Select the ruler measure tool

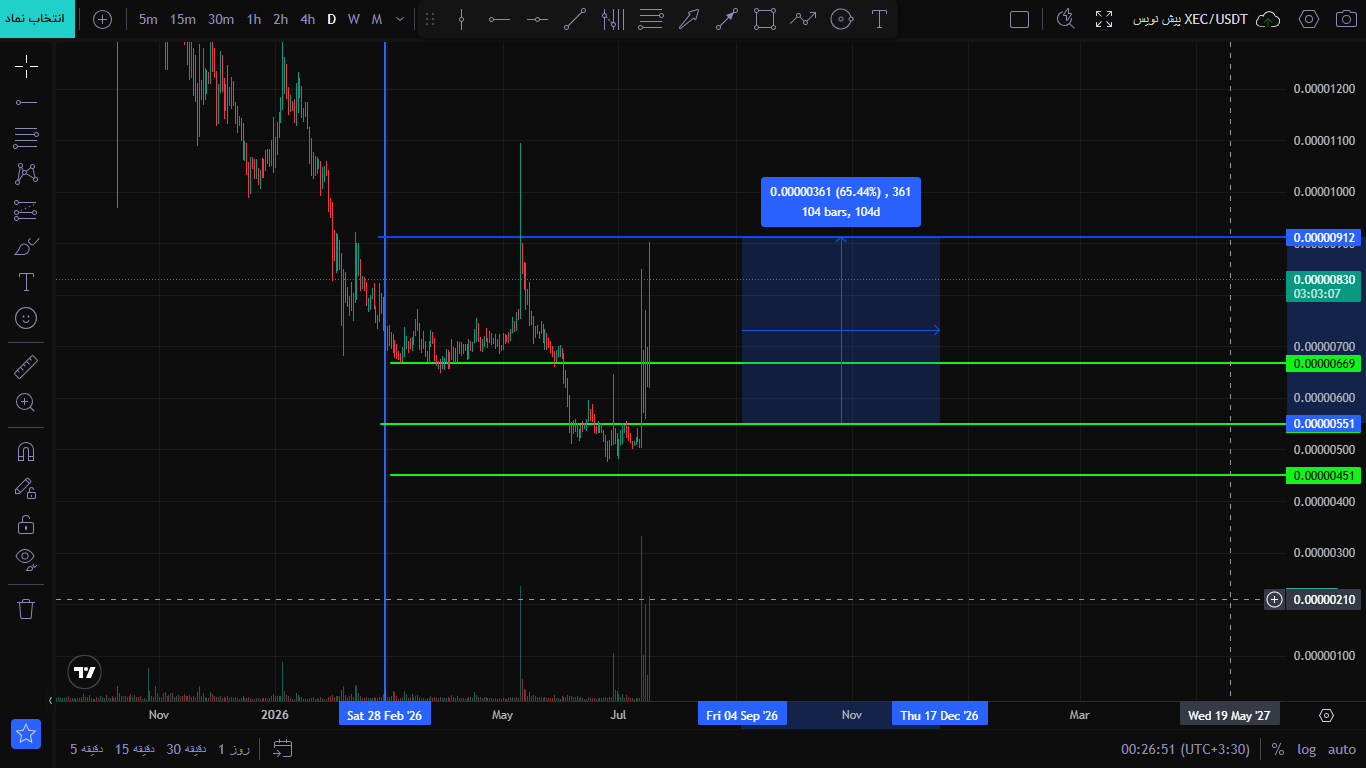click(26, 367)
